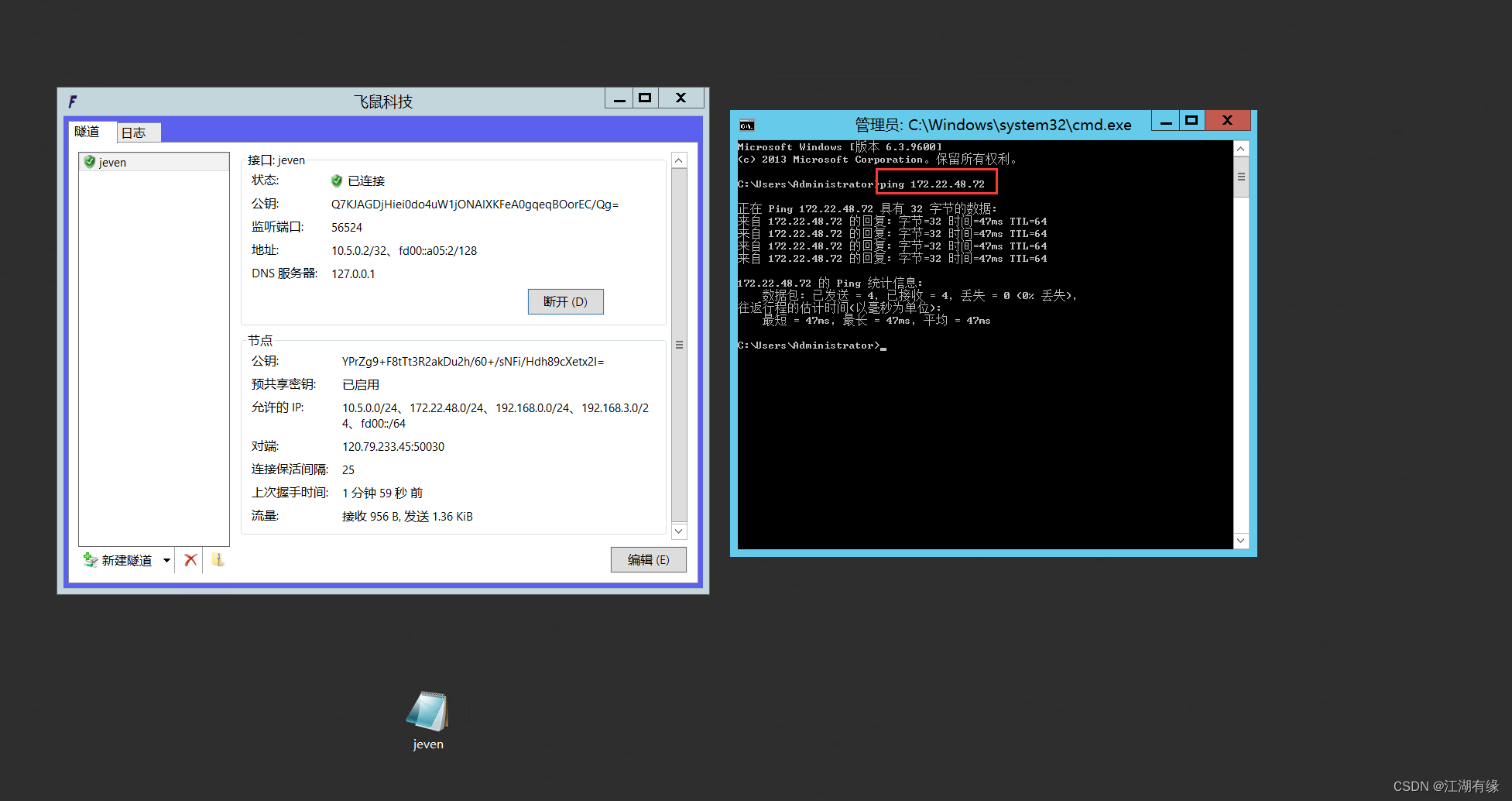Click the green shield 已连接 status icon

(x=337, y=180)
